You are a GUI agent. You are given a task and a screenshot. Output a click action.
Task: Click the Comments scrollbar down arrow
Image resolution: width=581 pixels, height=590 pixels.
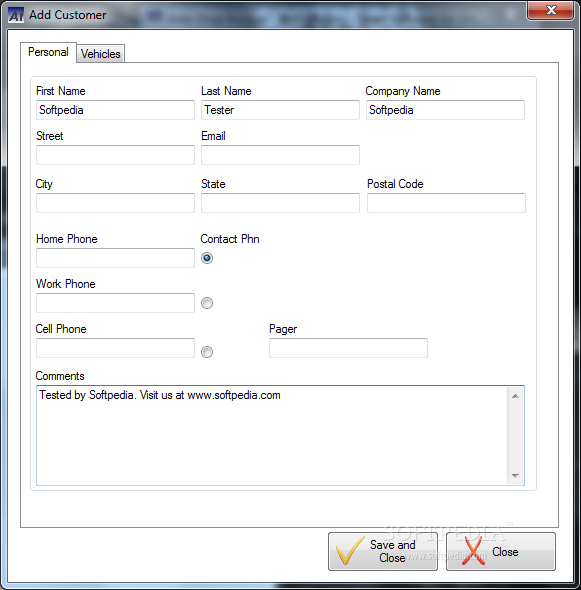coord(516,476)
